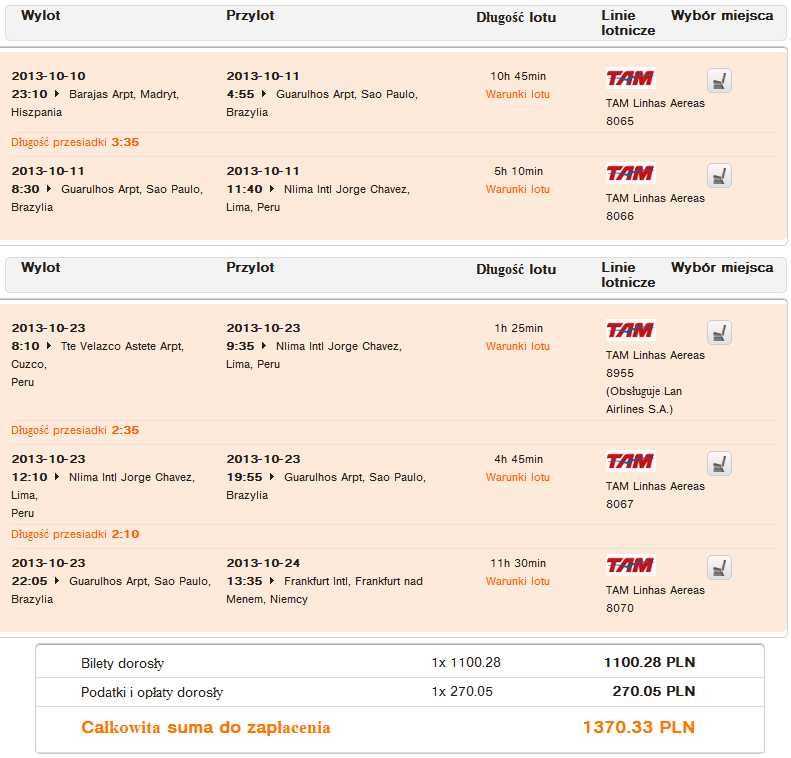Click the 3:35 layover duration text

(125, 142)
